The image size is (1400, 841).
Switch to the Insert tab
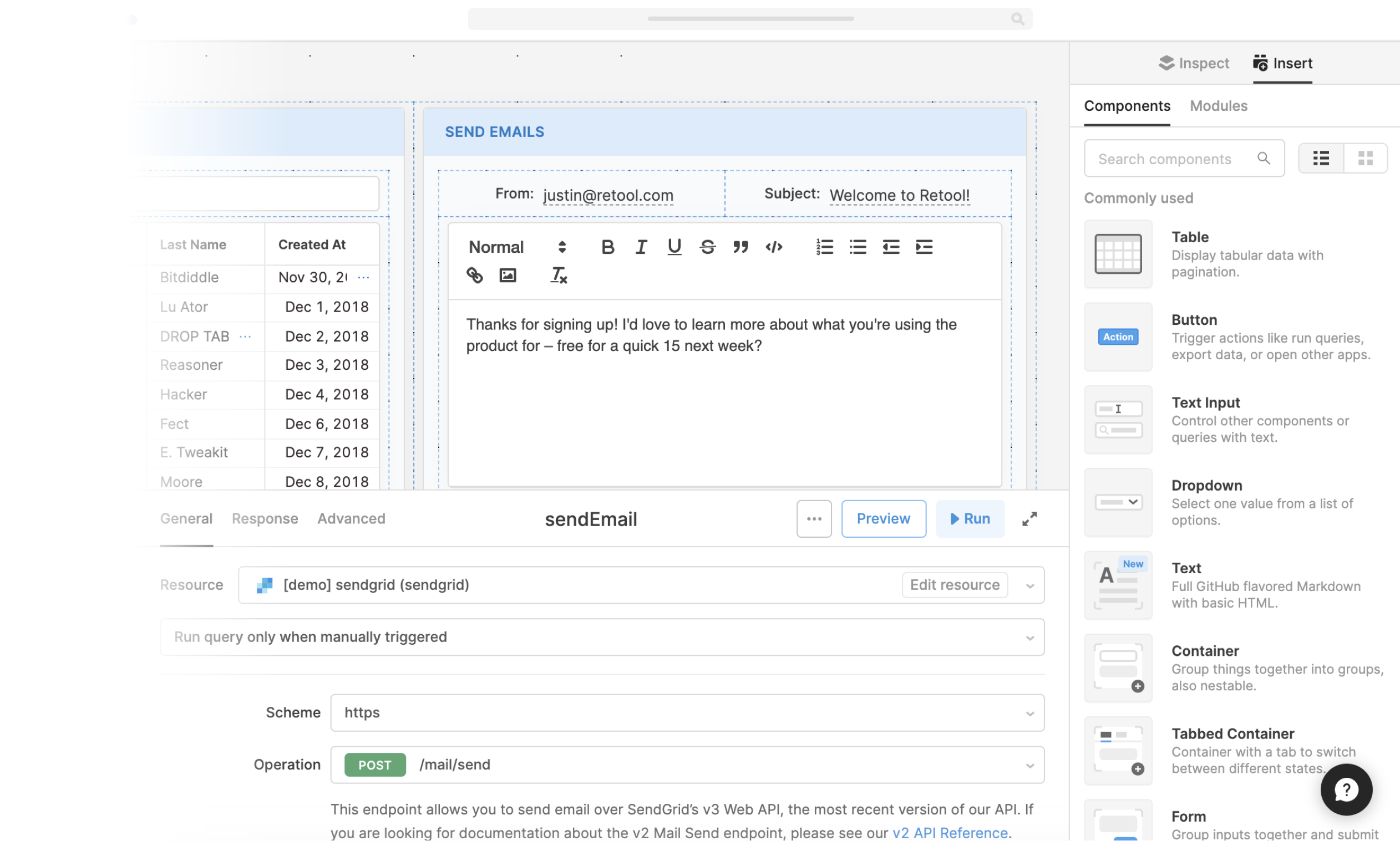pos(1282,63)
